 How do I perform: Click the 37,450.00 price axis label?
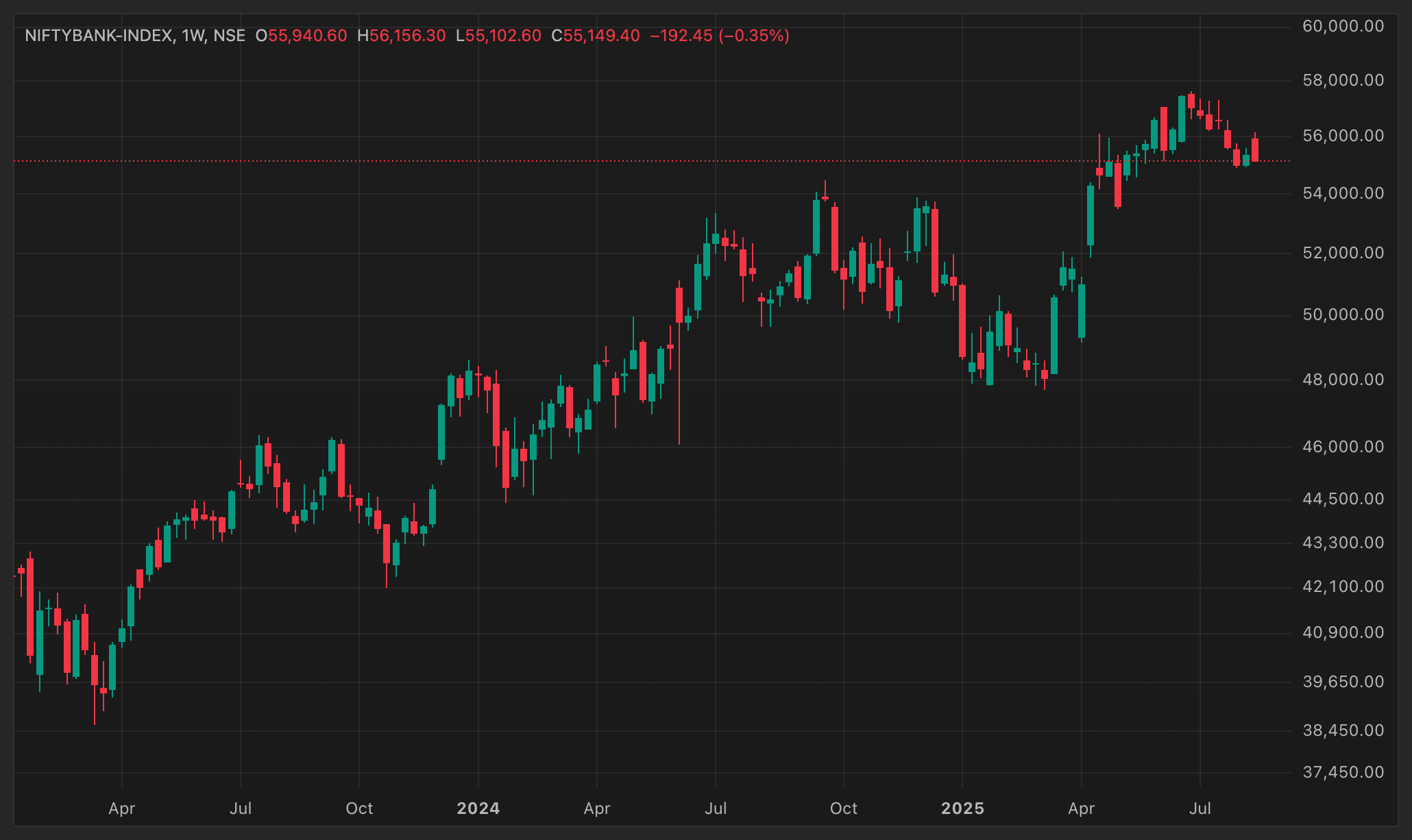point(1343,772)
